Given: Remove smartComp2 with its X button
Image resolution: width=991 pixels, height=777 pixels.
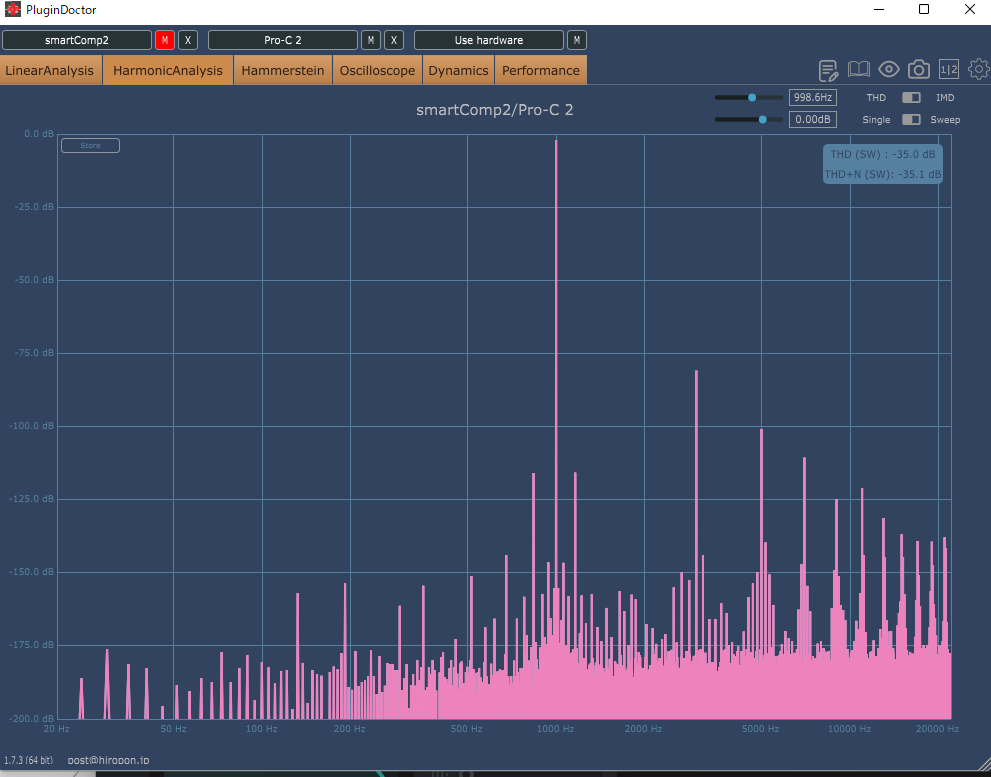Looking at the screenshot, I should 188,40.
